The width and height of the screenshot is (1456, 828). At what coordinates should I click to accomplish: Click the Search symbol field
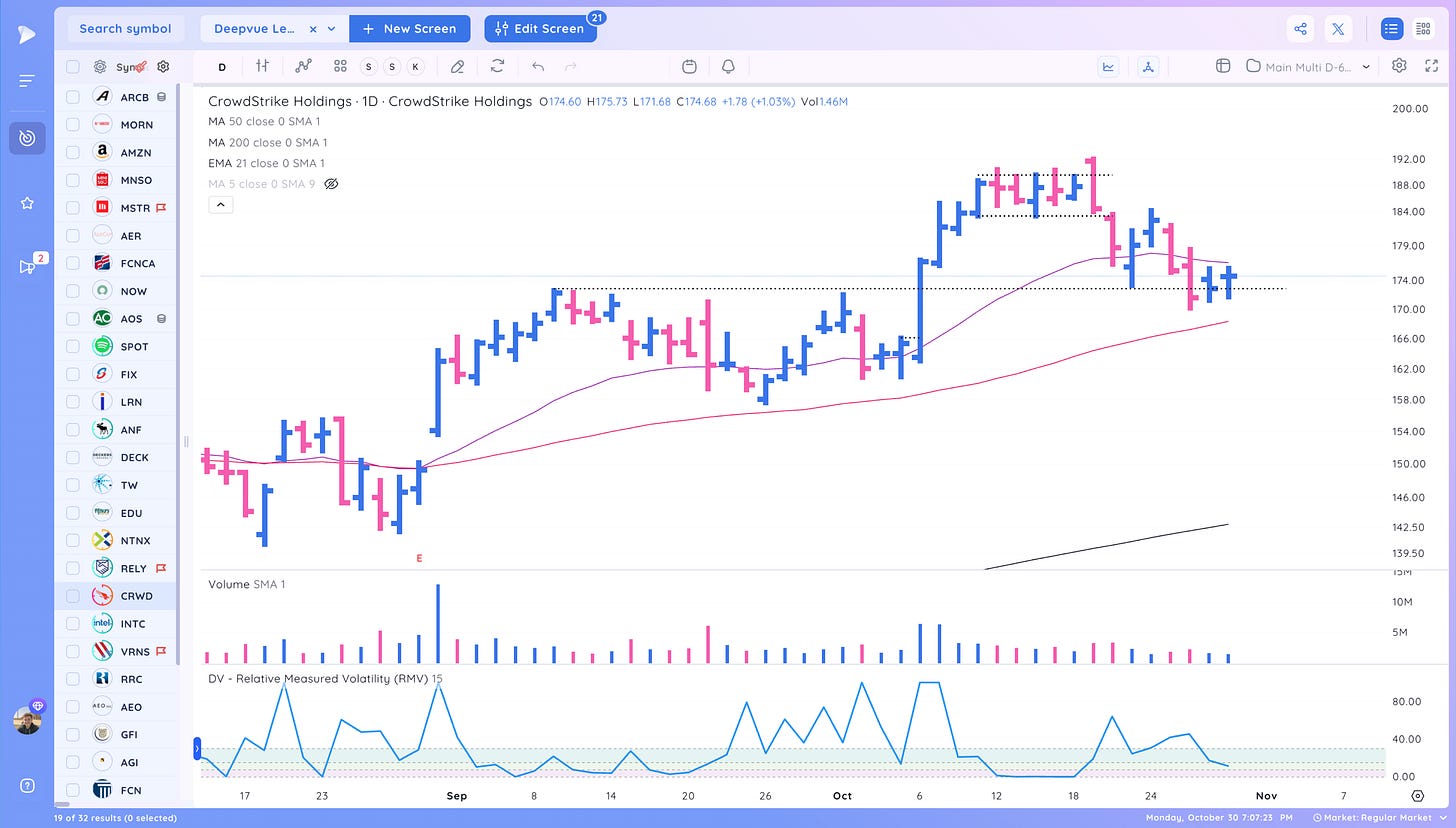125,28
